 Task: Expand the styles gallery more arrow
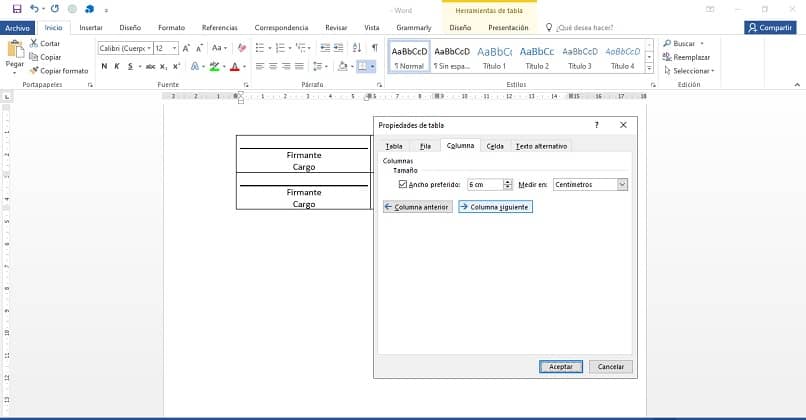pos(649,67)
